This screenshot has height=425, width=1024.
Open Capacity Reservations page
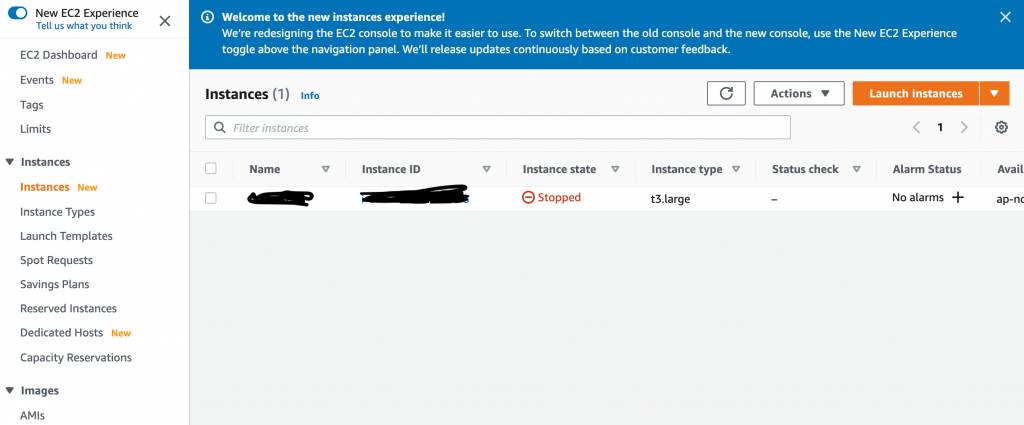point(76,358)
